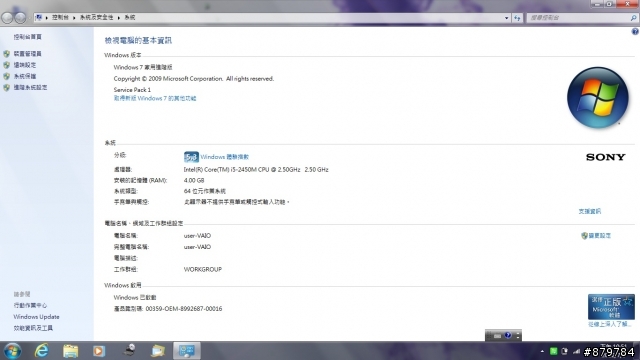Click product ID 00359-OEM-8992687-00016
Viewport: 640px width, 360px height.
click(x=184, y=309)
